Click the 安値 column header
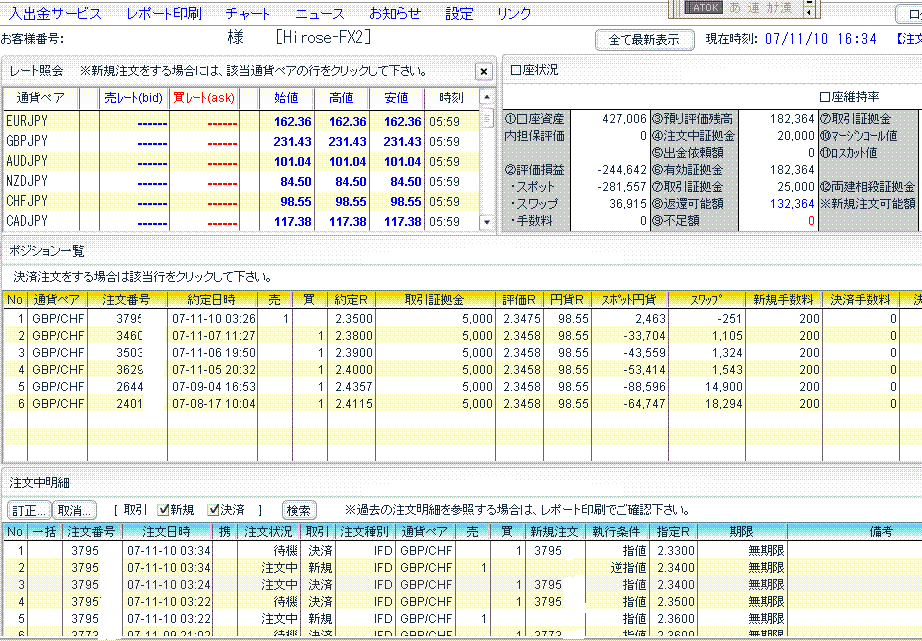 pos(396,98)
